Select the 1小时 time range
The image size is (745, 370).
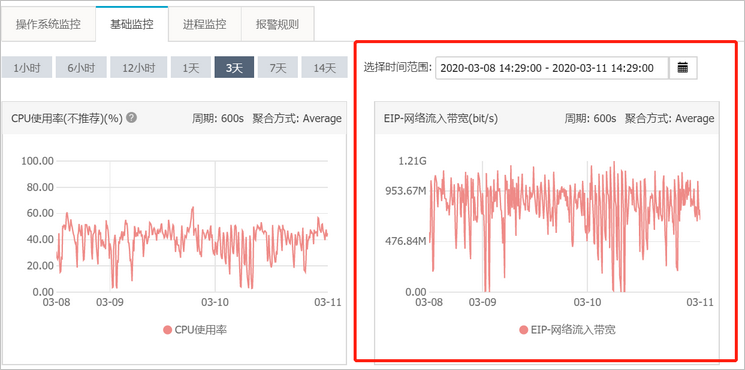[x=27, y=67]
